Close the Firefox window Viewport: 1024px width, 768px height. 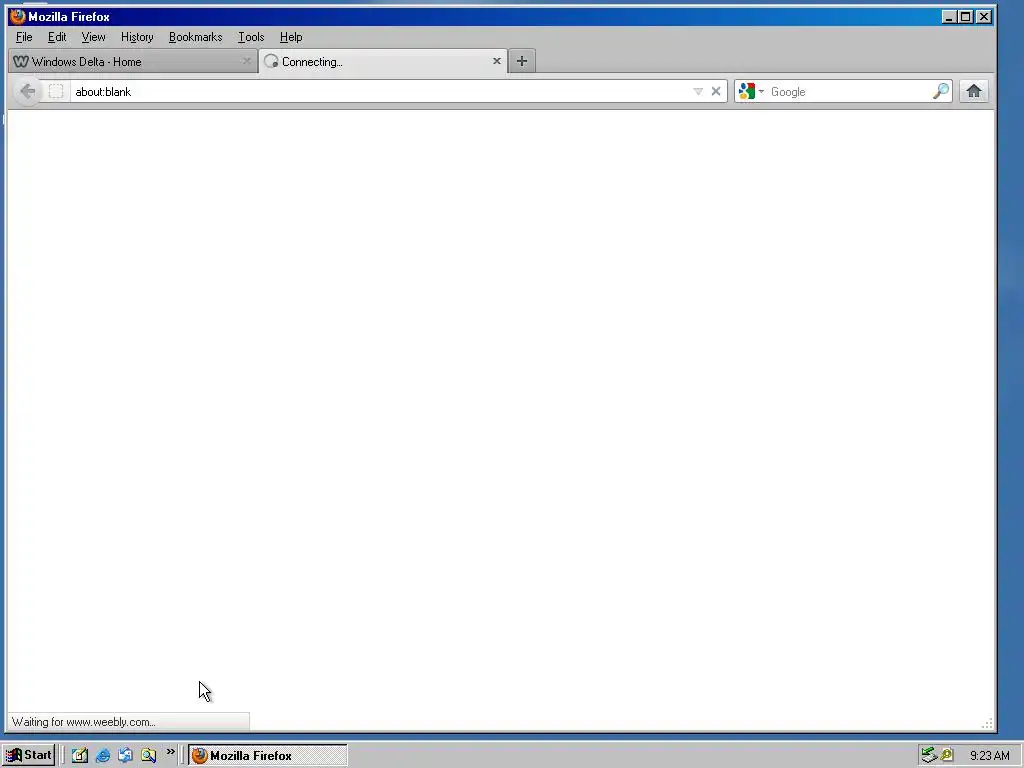click(984, 17)
